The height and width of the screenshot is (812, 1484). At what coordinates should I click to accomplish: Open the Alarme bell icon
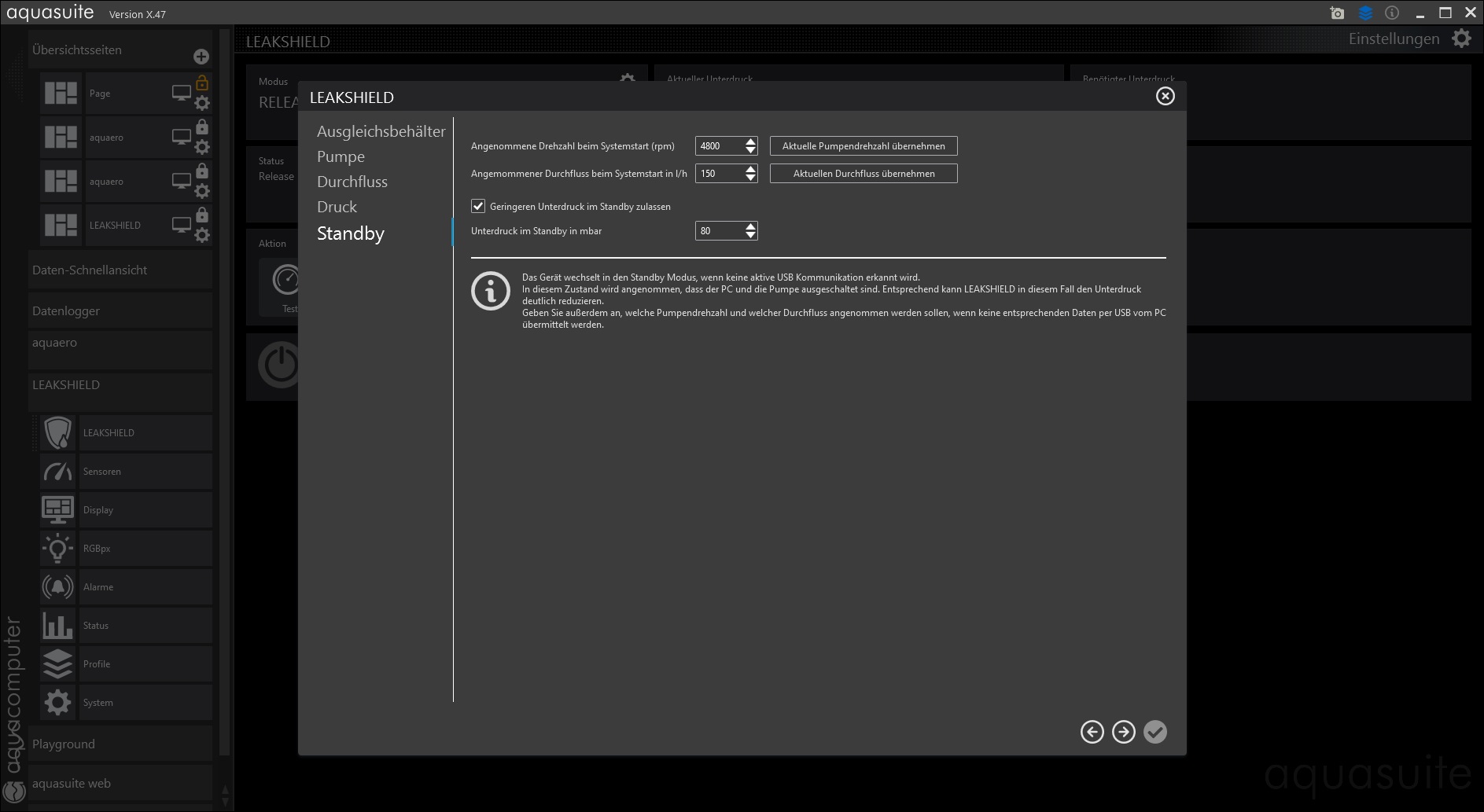point(58,586)
